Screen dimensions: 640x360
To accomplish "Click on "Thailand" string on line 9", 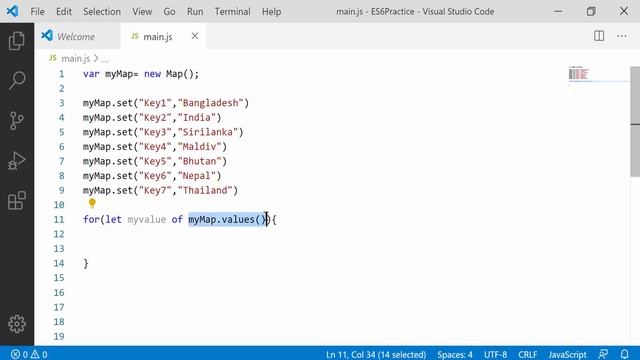I will click(x=205, y=190).
